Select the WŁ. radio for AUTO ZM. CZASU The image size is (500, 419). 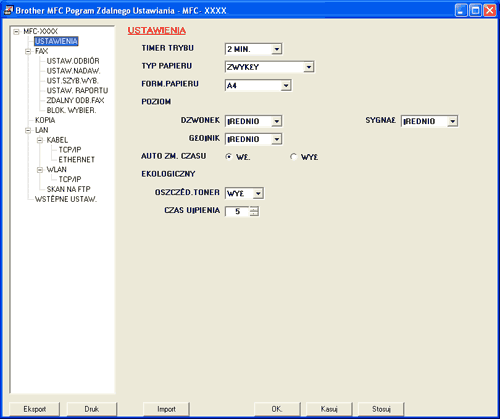click(x=228, y=157)
